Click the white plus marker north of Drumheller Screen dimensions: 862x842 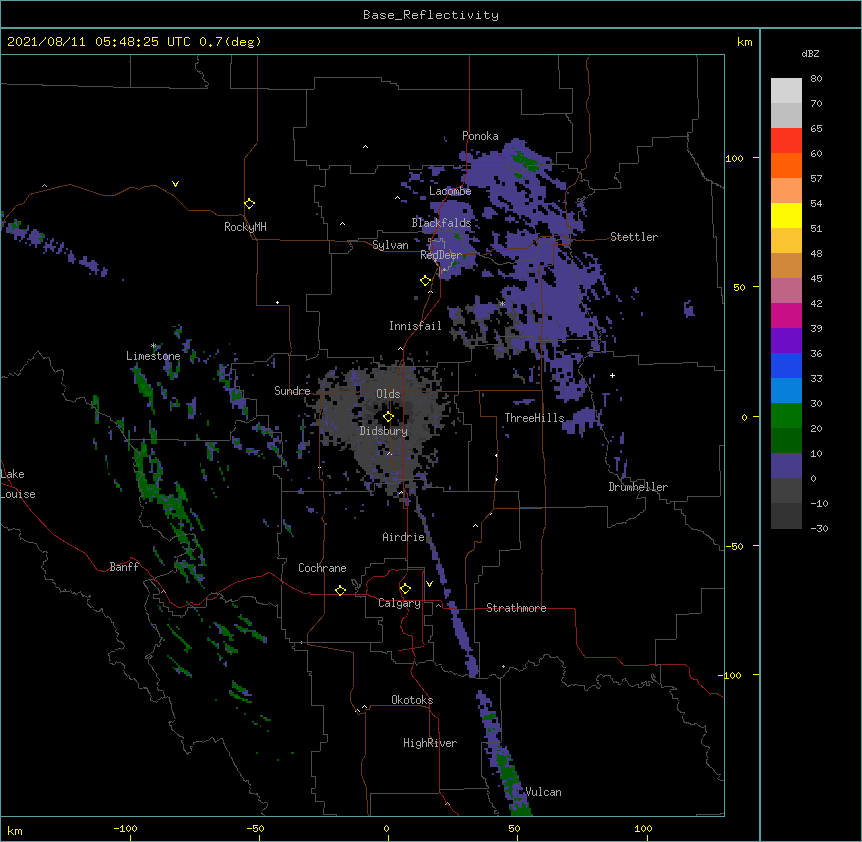coord(612,375)
